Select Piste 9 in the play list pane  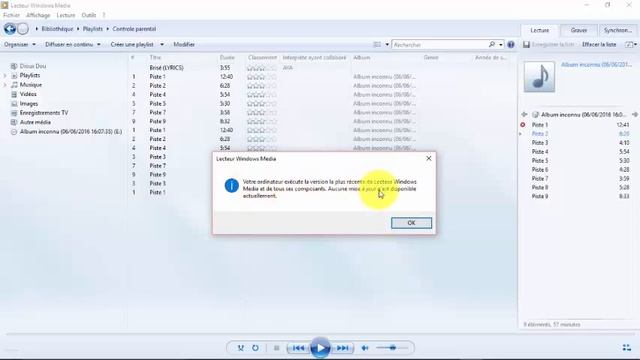[x=540, y=196]
